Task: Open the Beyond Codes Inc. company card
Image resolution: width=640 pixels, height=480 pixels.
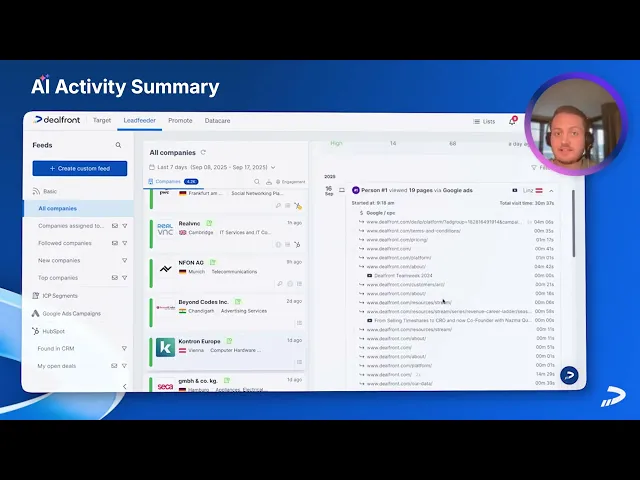Action: [227, 312]
